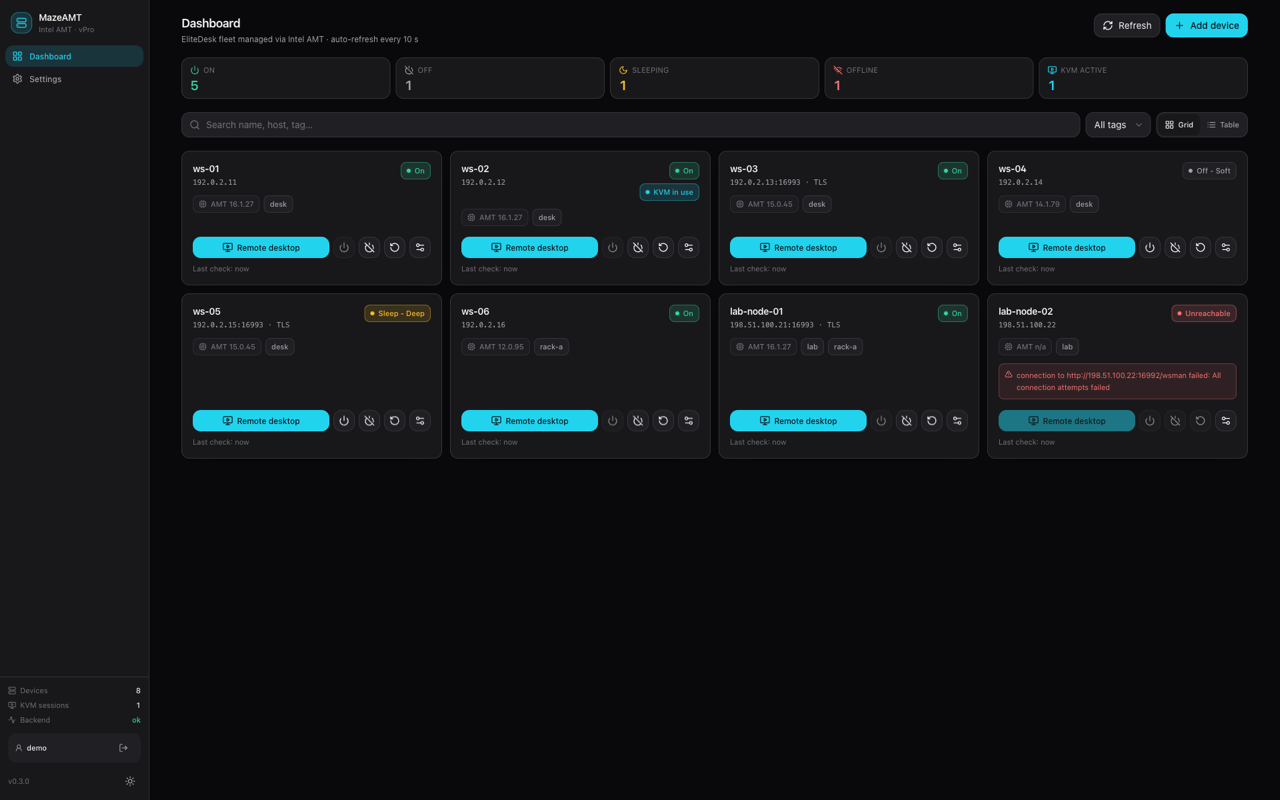
Task: Focus the Search name, host, tag field
Action: [x=630, y=125]
